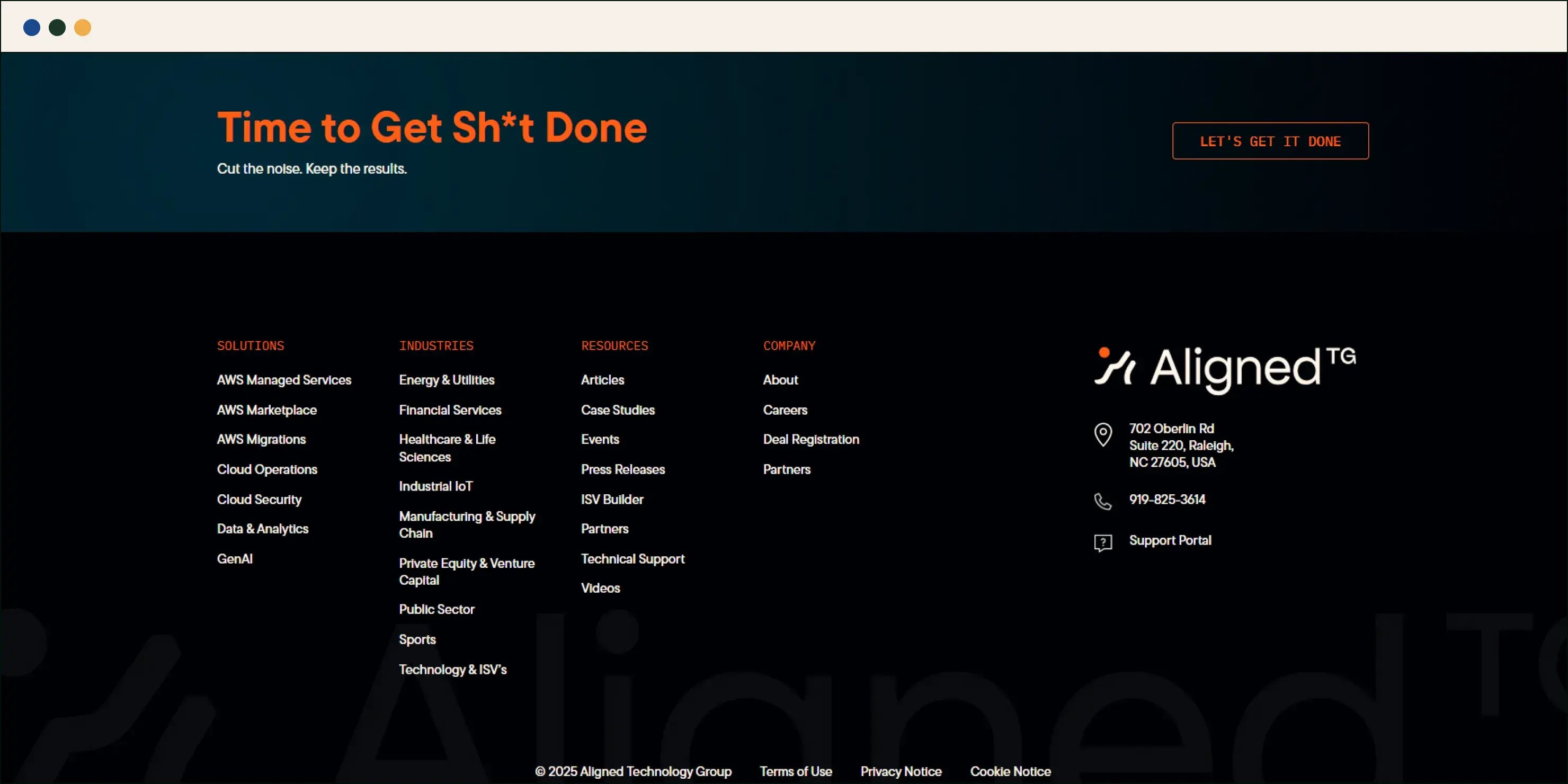Select Healthcare & Life Sciences industry
The image size is (1568, 784).
point(448,448)
